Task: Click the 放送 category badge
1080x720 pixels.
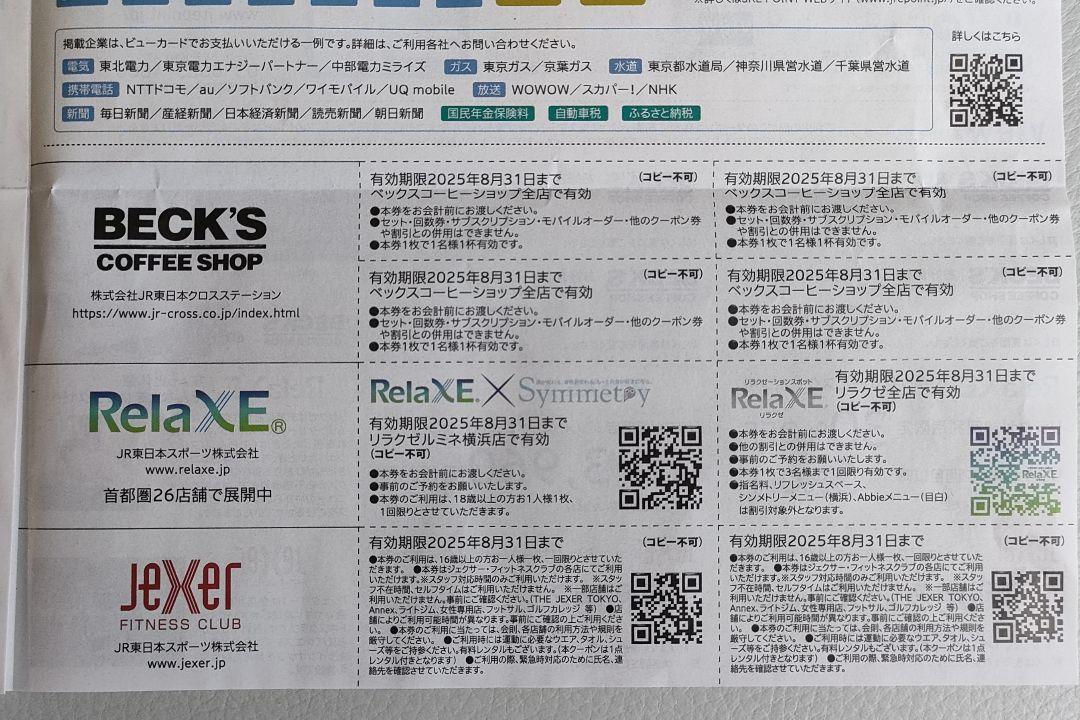Action: 489,90
